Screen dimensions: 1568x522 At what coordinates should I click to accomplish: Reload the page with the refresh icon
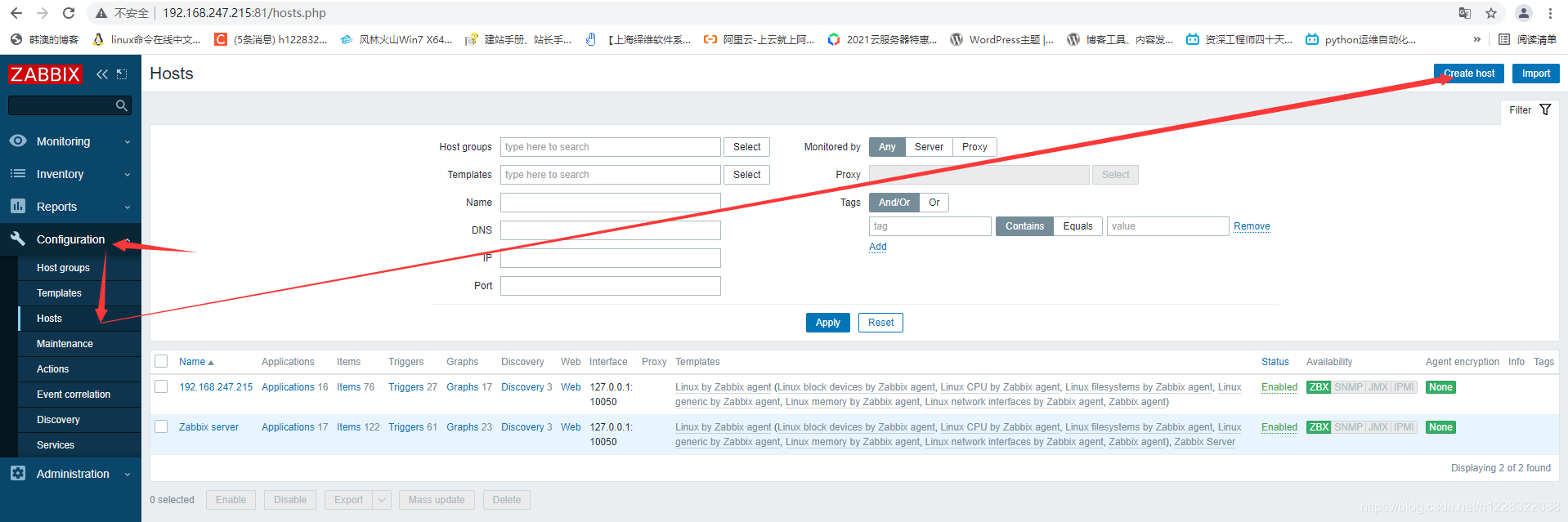coord(69,13)
